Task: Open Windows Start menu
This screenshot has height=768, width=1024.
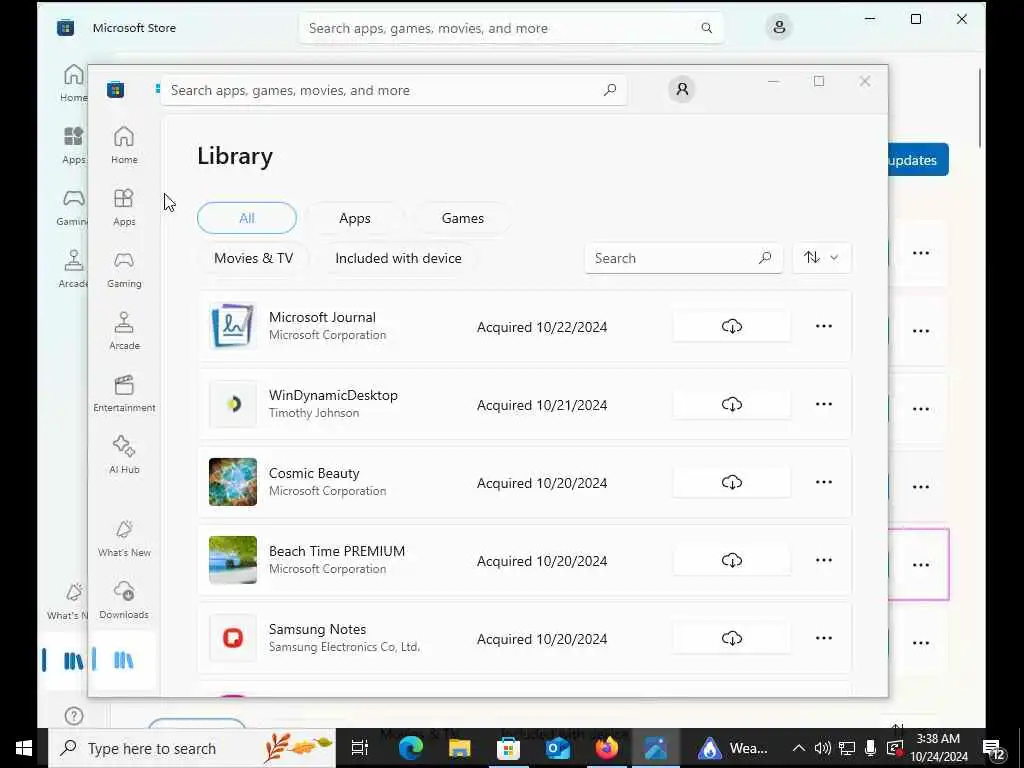Action: (x=24, y=748)
